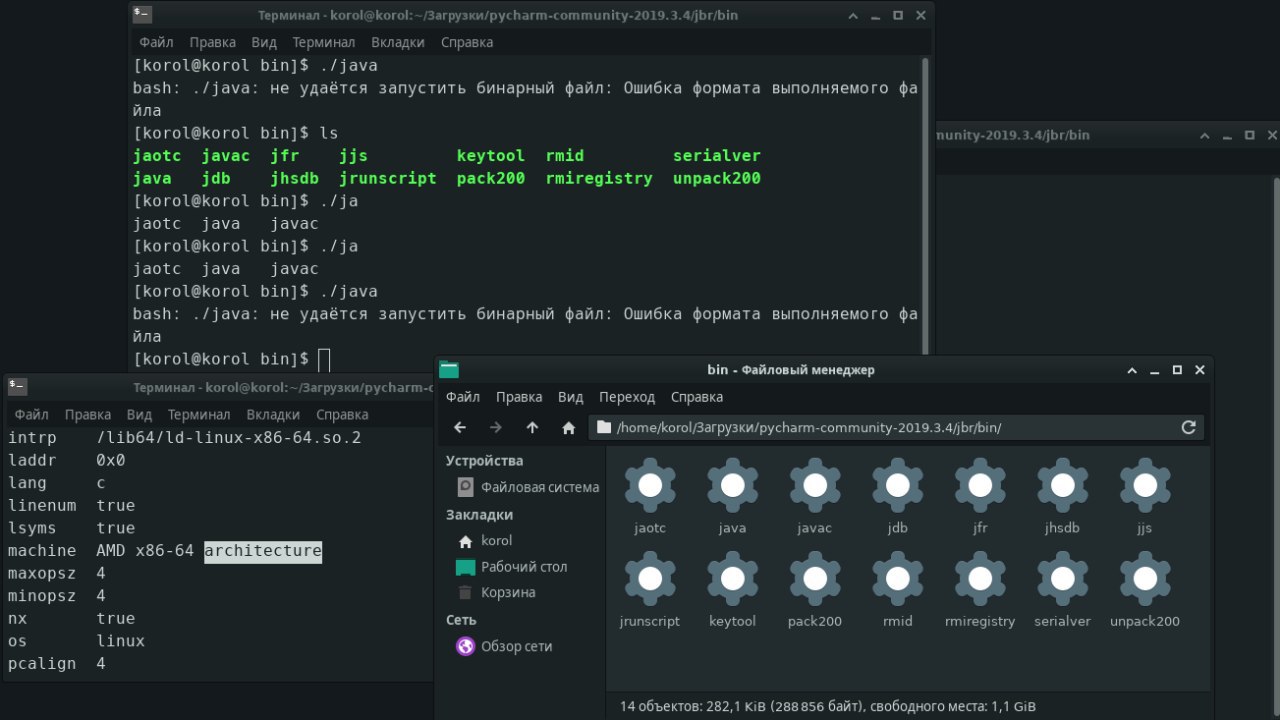
Task: Click the file manager path field
Action: coord(896,427)
